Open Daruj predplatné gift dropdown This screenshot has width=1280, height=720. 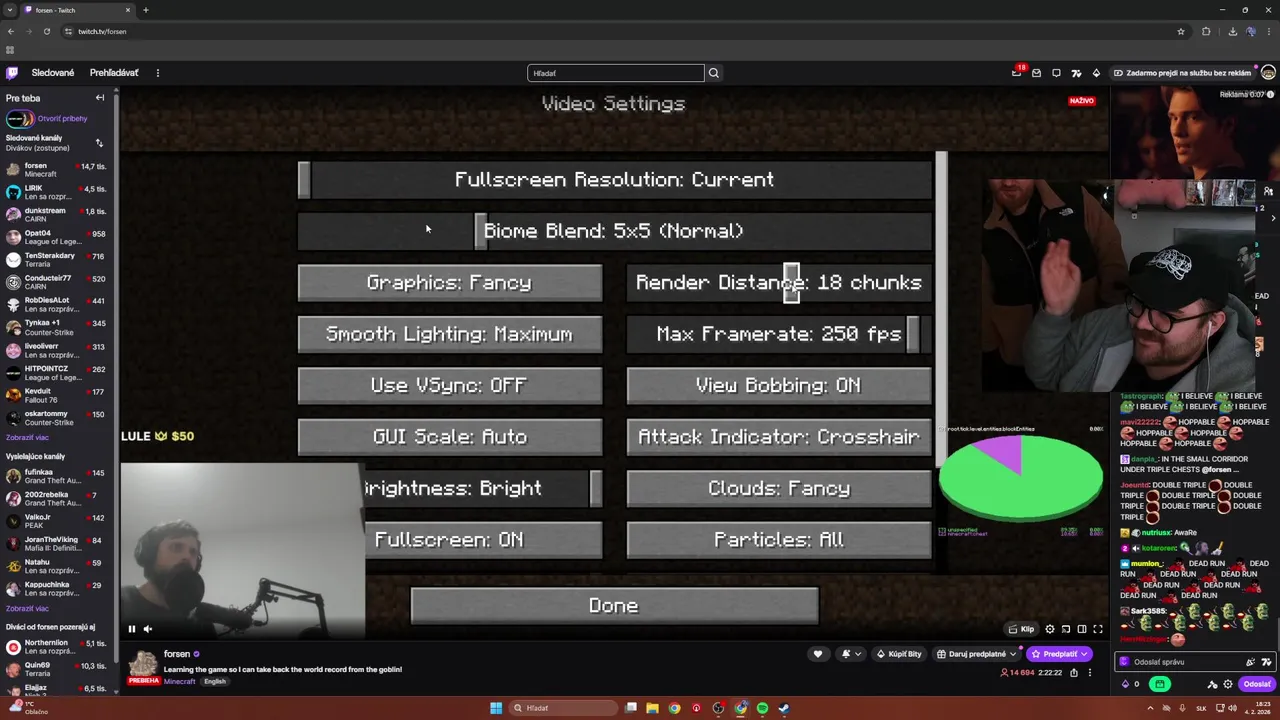coord(976,654)
